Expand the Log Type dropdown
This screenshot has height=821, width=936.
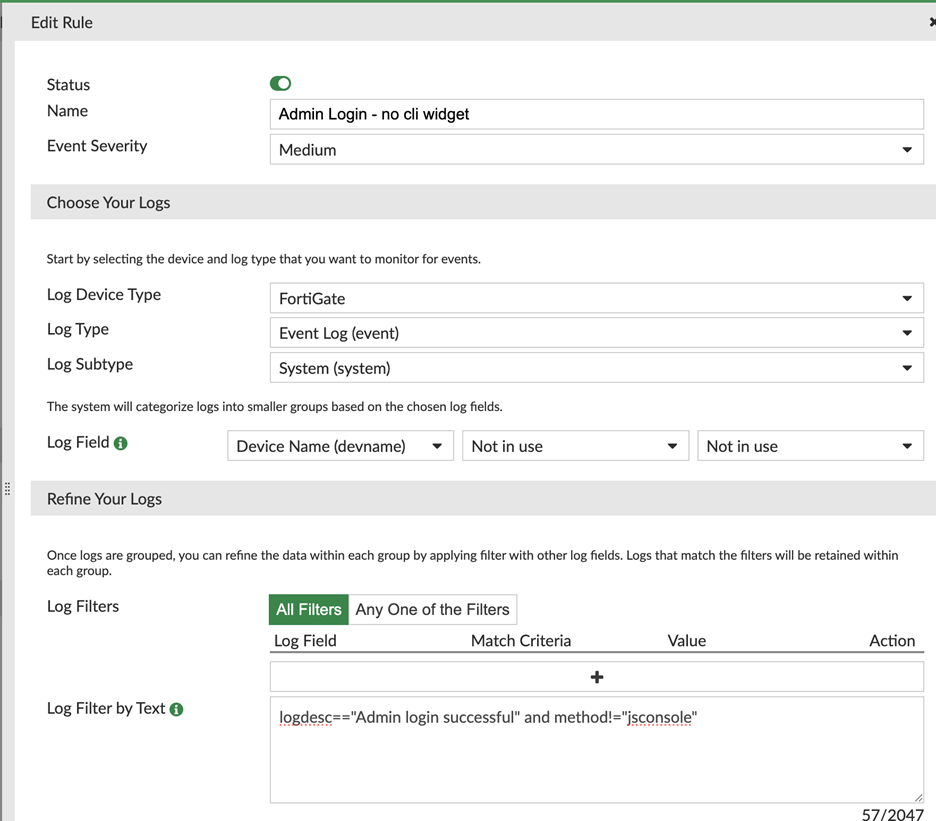596,333
